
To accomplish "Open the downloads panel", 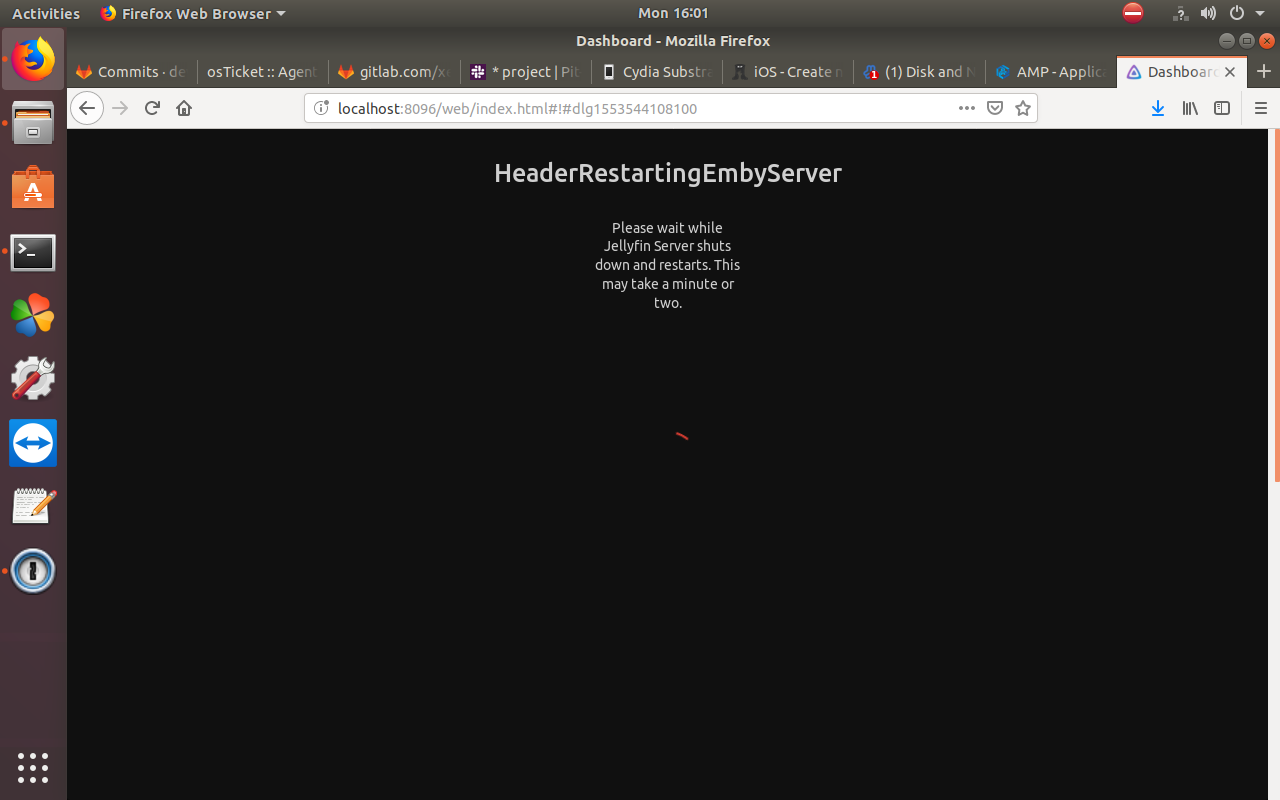I will coord(1158,108).
